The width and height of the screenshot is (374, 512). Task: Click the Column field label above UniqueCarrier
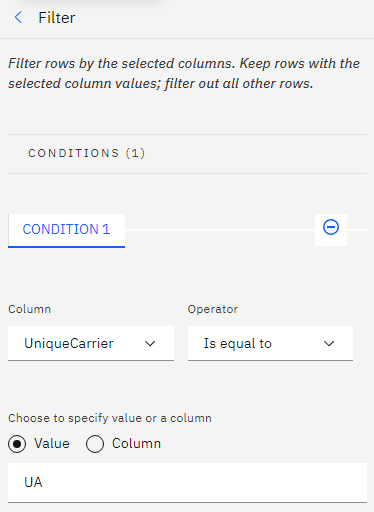[x=29, y=309]
